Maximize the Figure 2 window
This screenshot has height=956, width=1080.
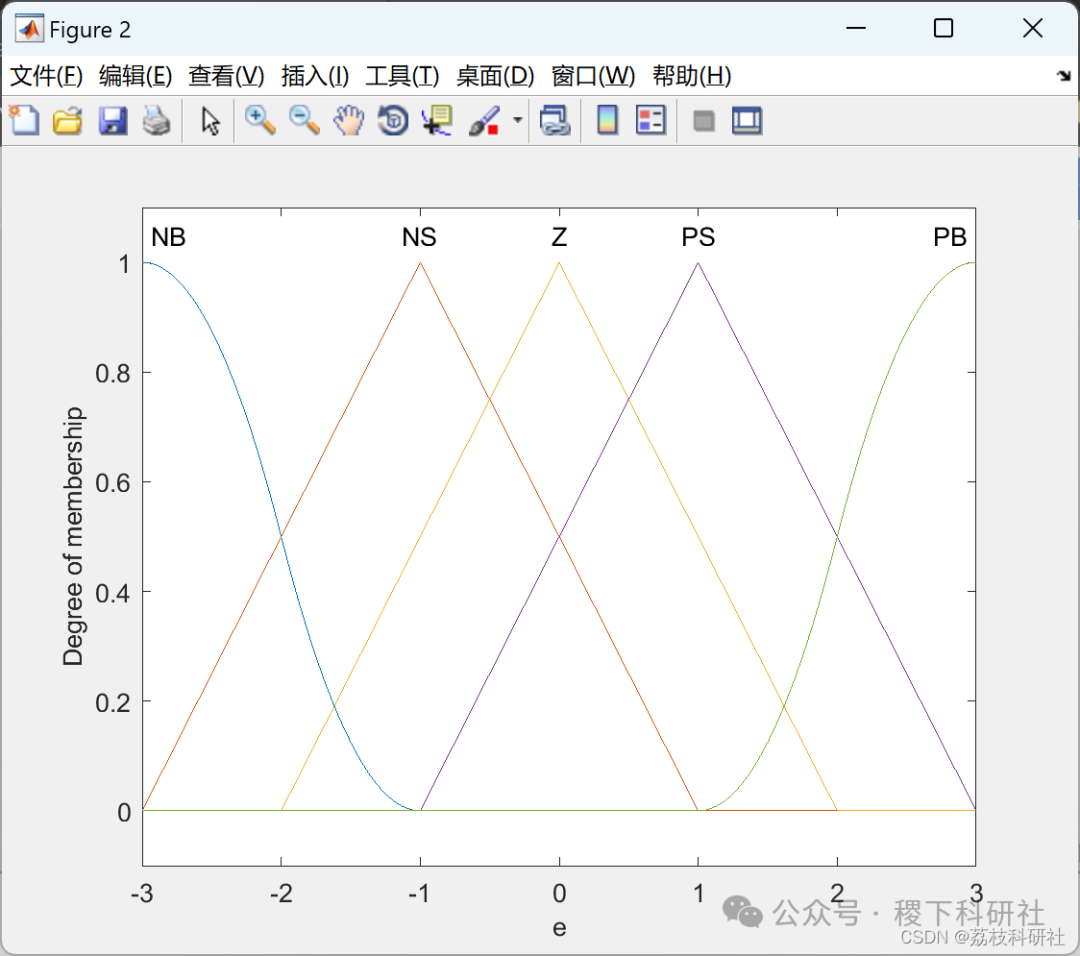(944, 28)
